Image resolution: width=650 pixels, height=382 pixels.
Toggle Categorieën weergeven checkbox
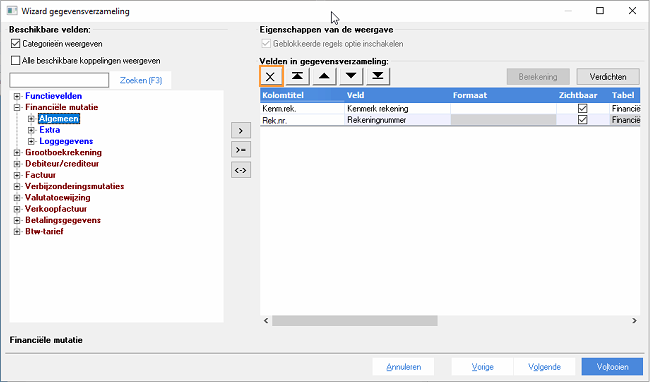(16, 44)
